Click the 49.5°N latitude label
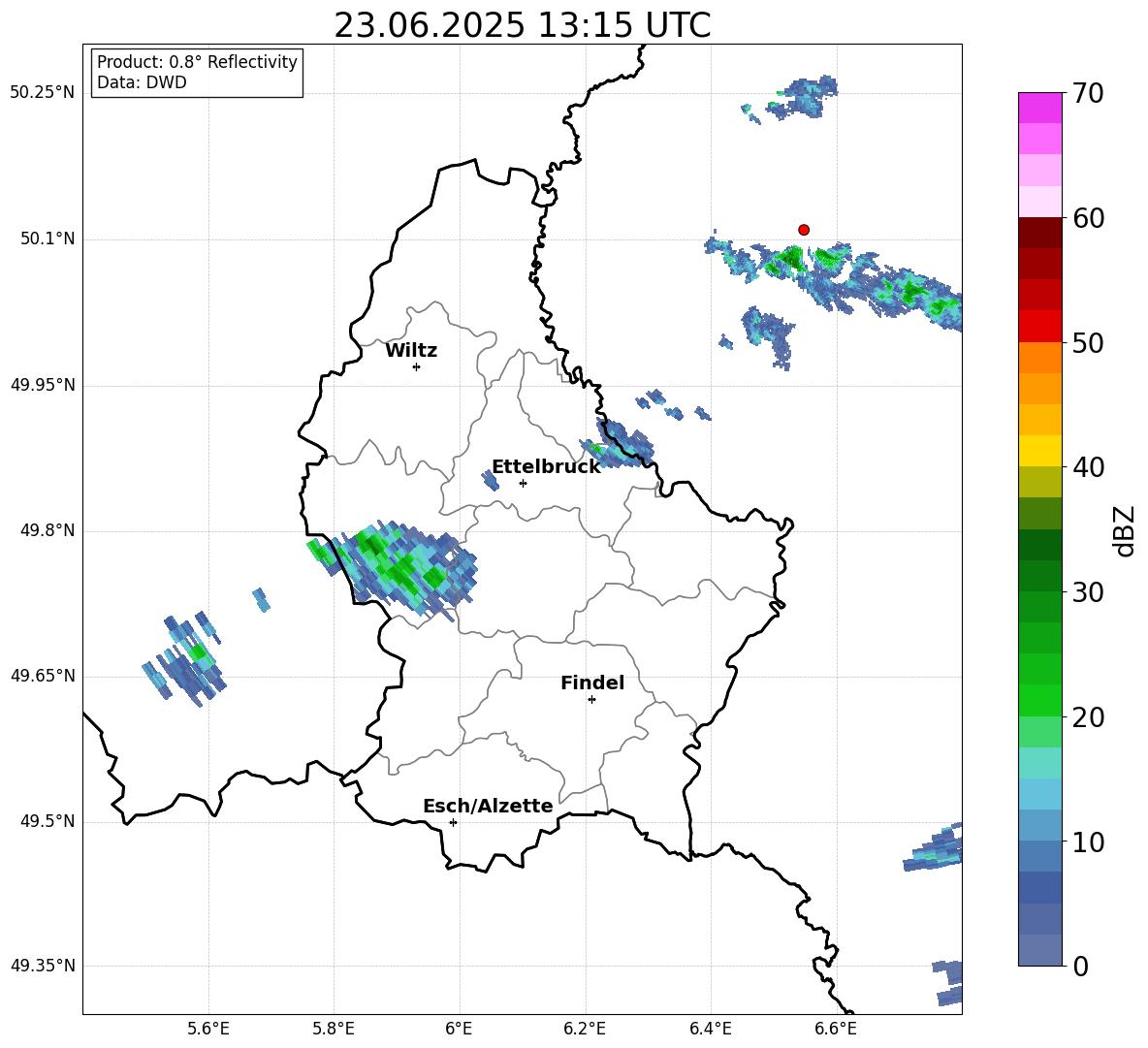The height and width of the screenshot is (1048, 1148). [x=48, y=822]
